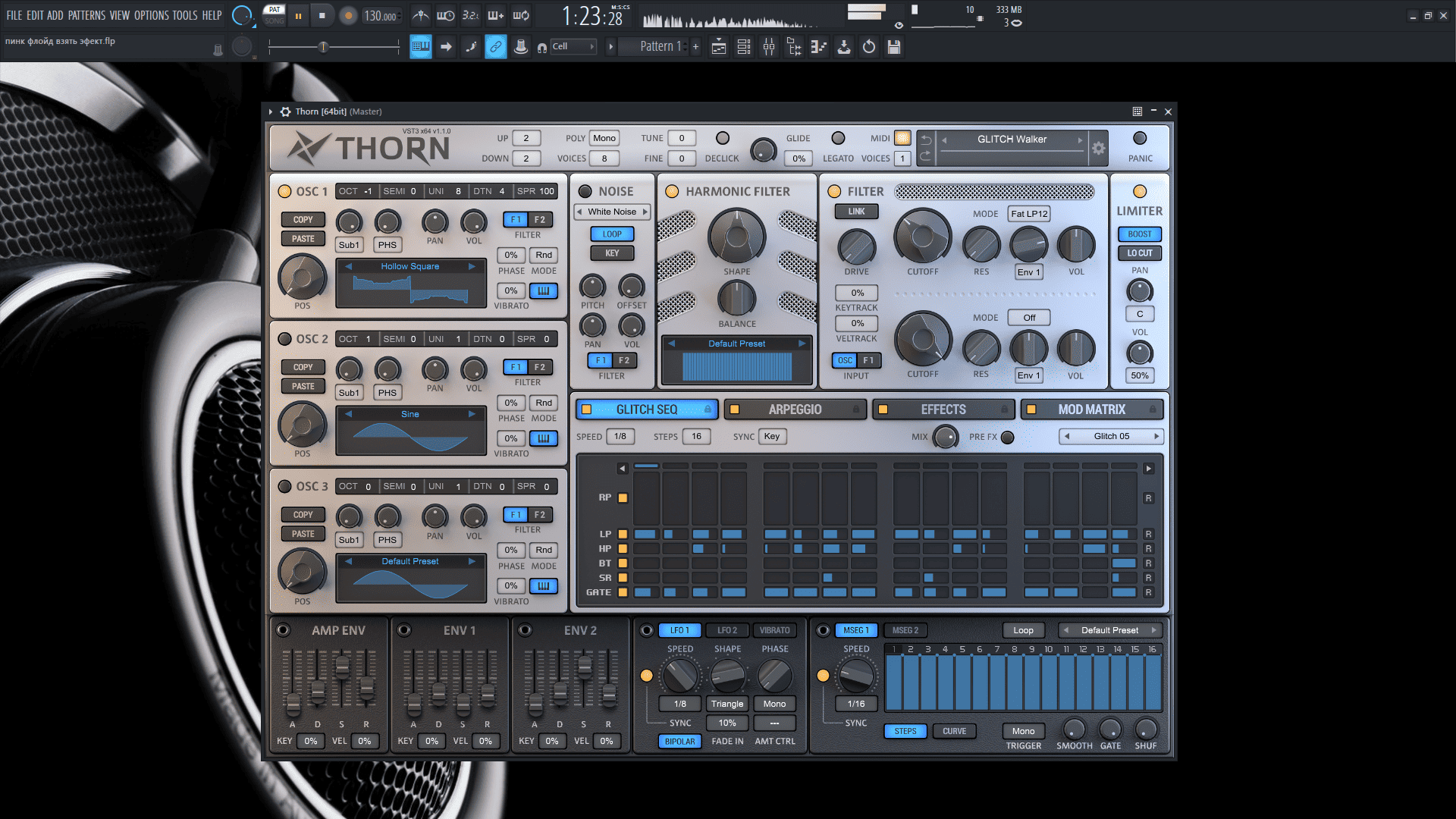Toggle the typing keyboard to piano icon

pyautogui.click(x=421, y=47)
